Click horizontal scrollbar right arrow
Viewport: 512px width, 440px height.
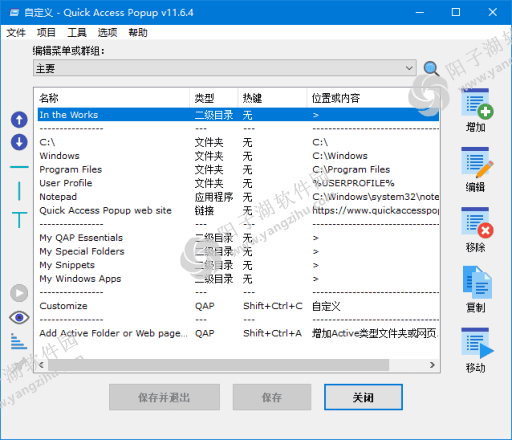(432, 365)
